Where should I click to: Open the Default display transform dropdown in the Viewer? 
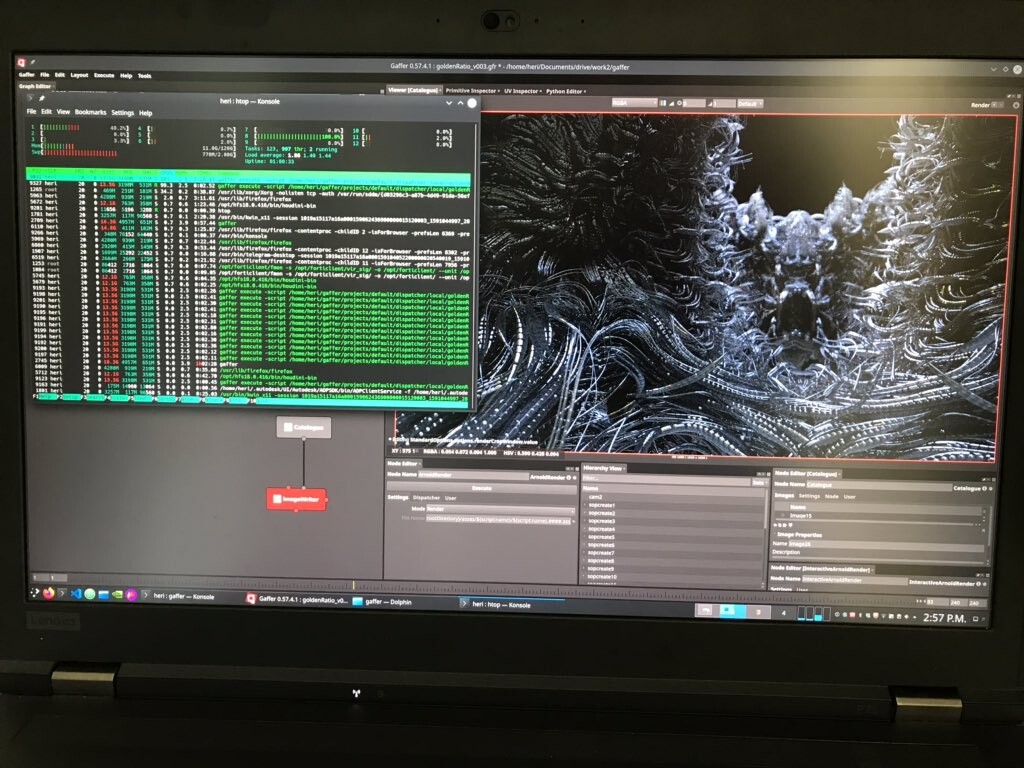[750, 104]
